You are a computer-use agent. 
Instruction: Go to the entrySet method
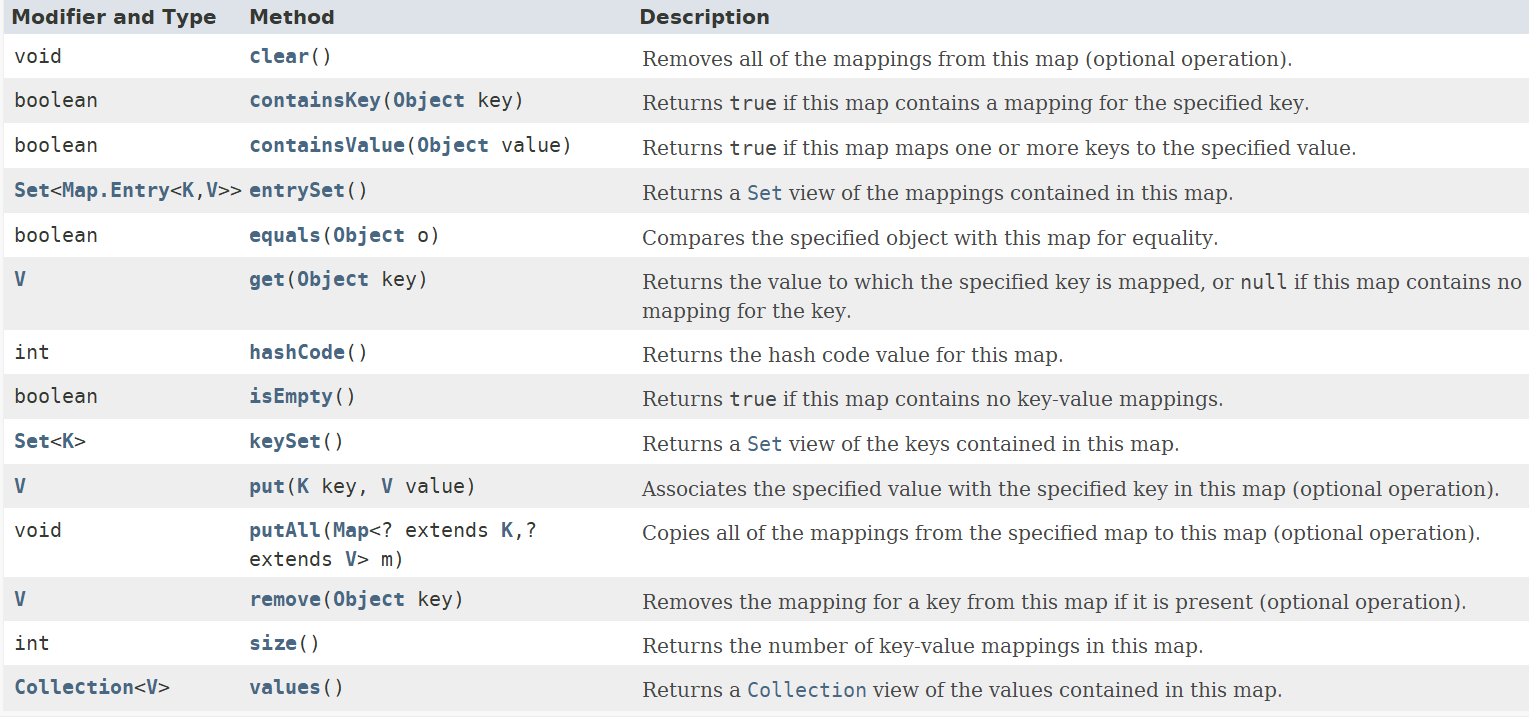click(x=297, y=190)
